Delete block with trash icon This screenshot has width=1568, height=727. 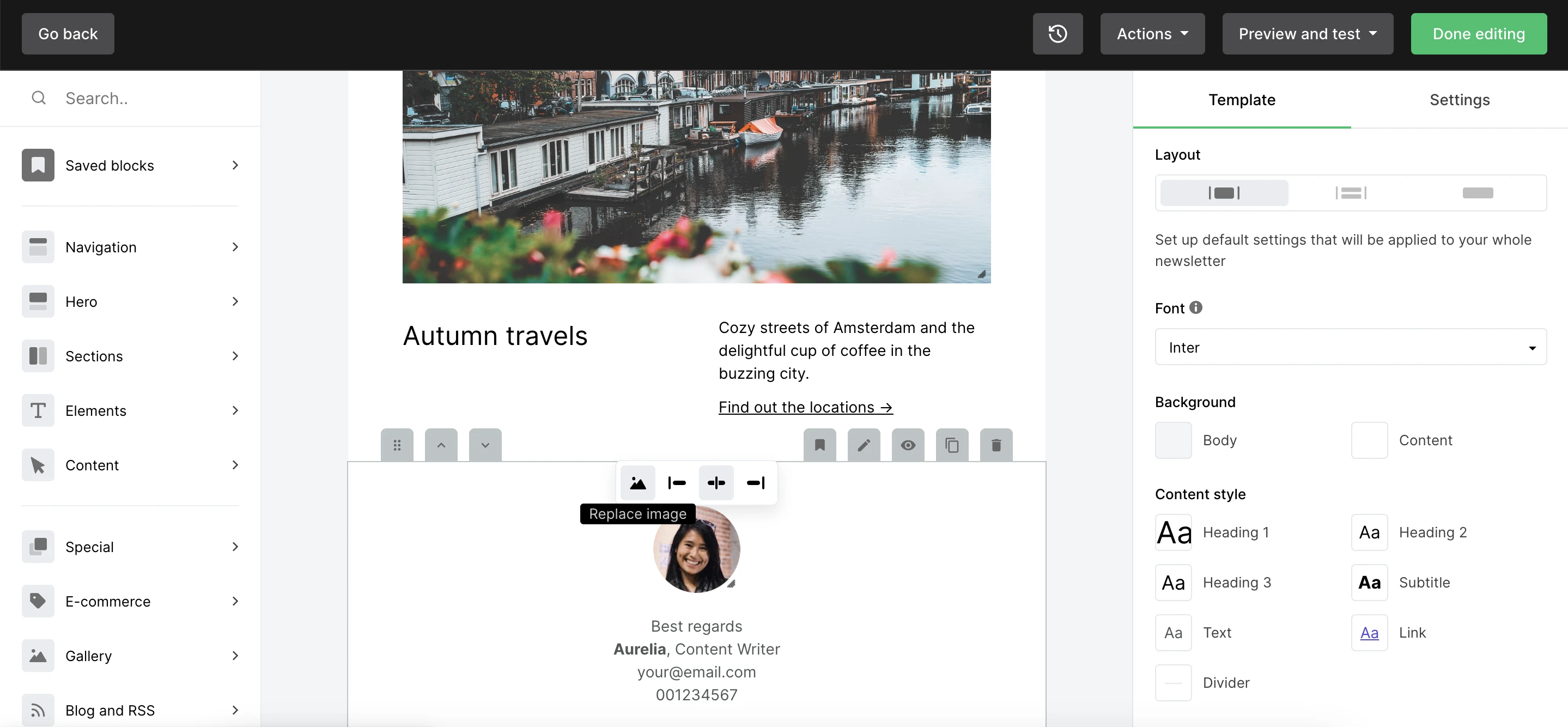pos(996,445)
